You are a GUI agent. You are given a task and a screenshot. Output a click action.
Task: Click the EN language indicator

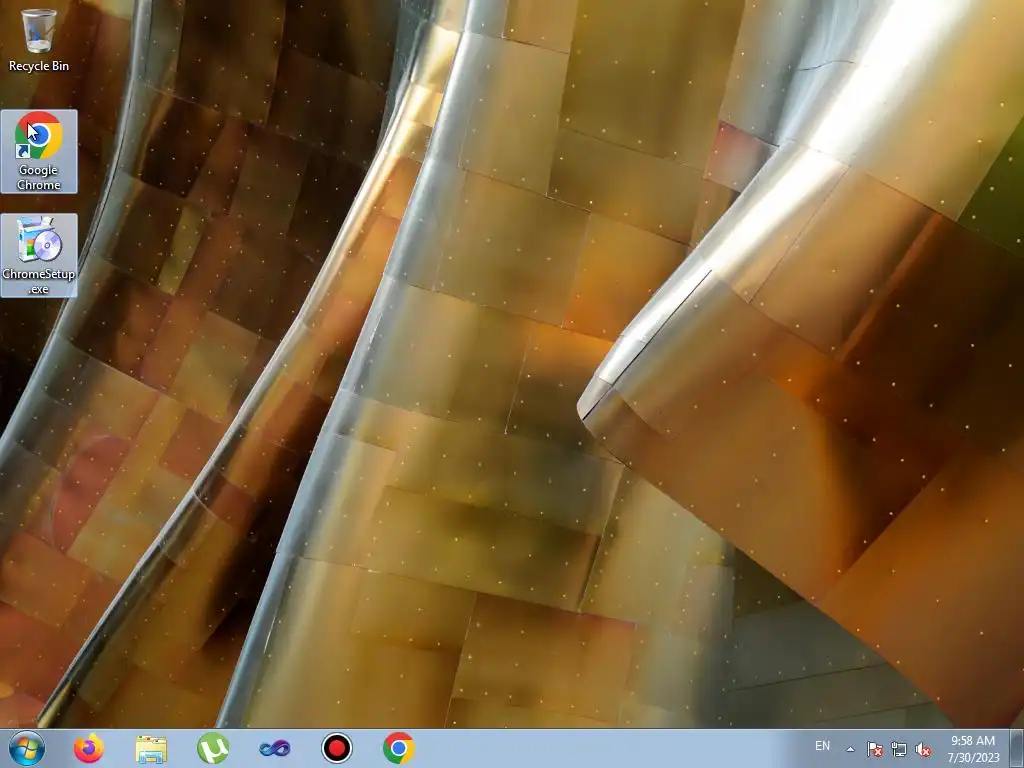tap(822, 746)
